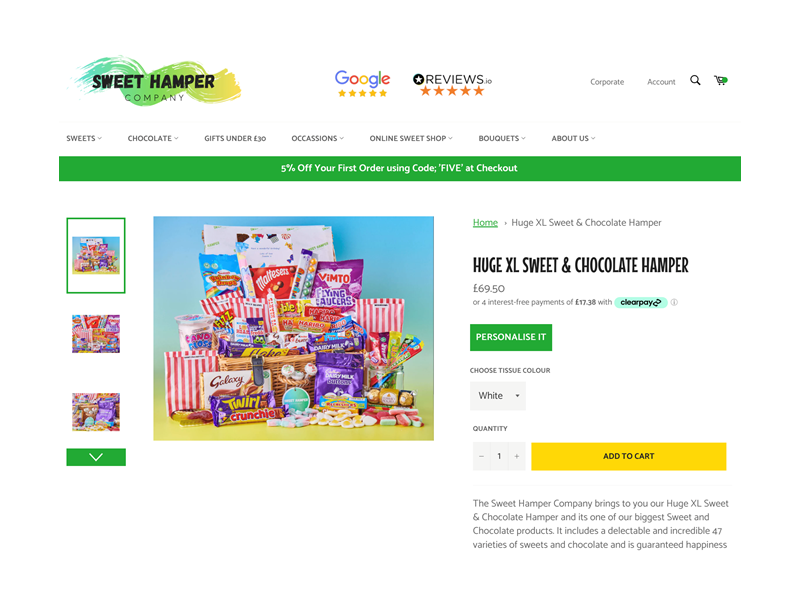Click the Add to Cart button
Viewport: 800px width, 600px height.
pos(629,456)
